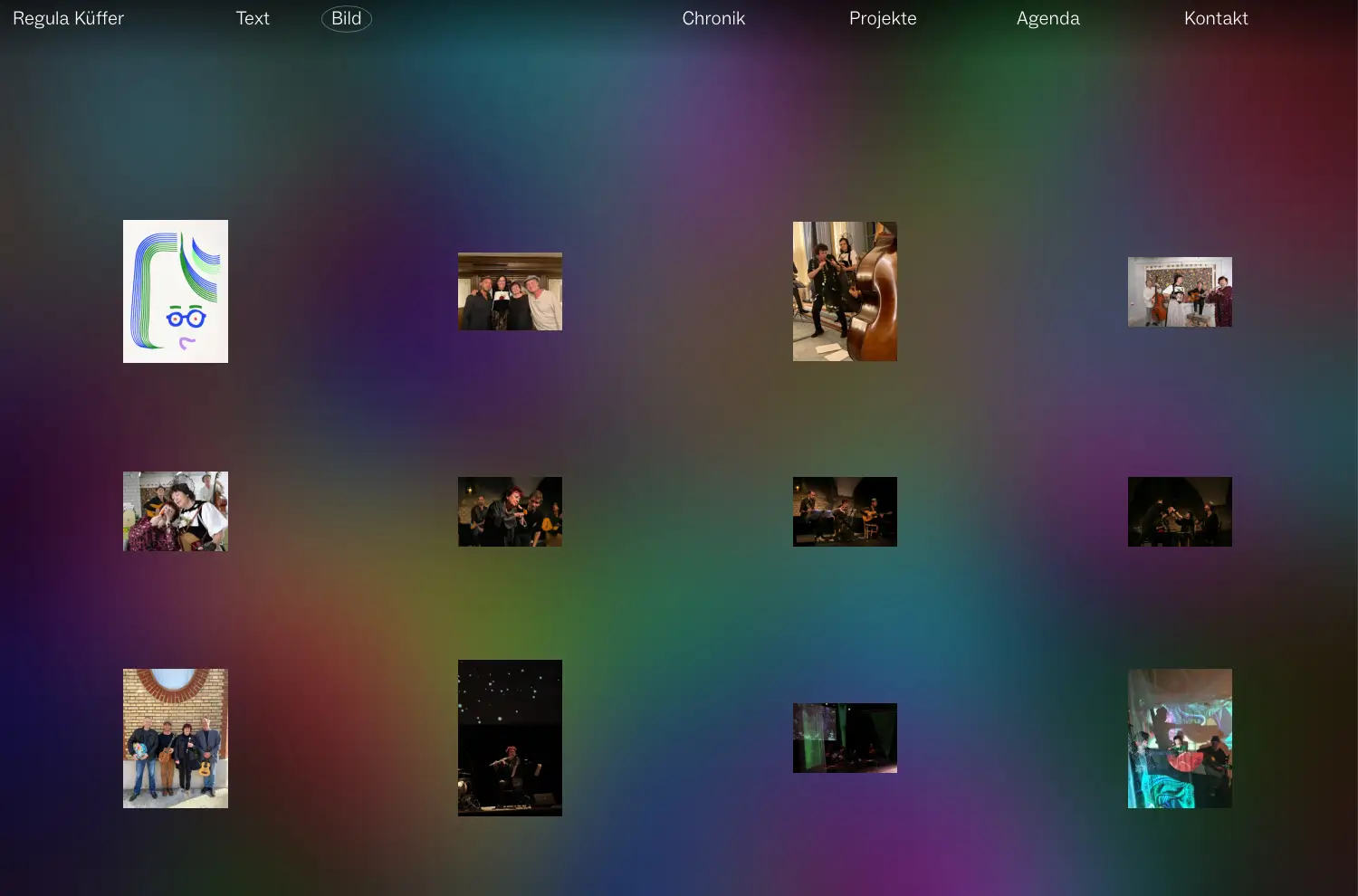Open the band photo before the floral tapestry
Viewport: 1358px width, 896px height.
pos(1180,291)
